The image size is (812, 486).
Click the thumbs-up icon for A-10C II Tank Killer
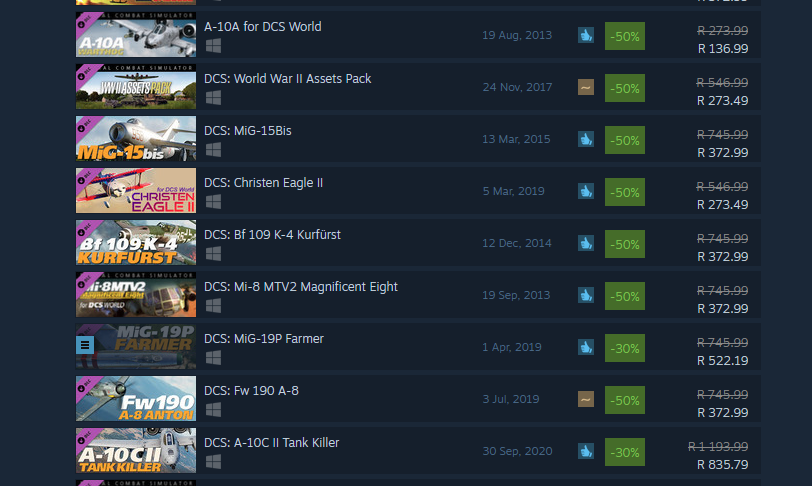586,451
